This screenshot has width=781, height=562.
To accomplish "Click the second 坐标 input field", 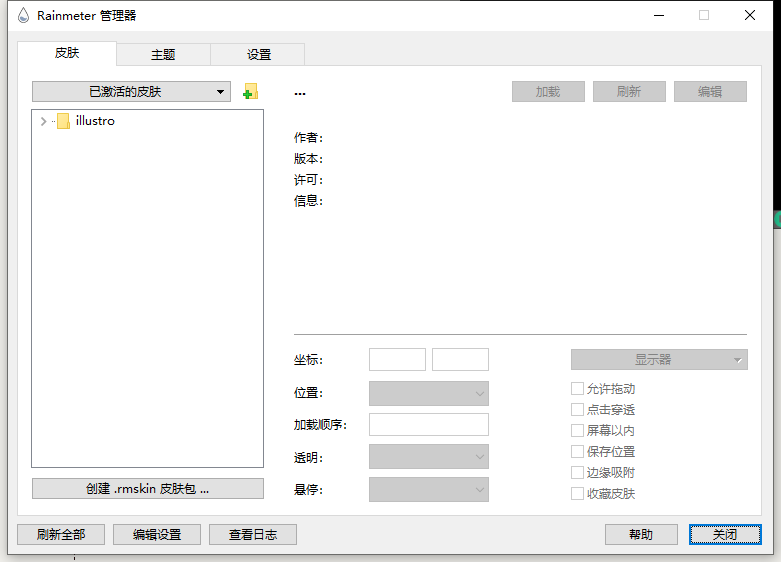I will pos(460,360).
